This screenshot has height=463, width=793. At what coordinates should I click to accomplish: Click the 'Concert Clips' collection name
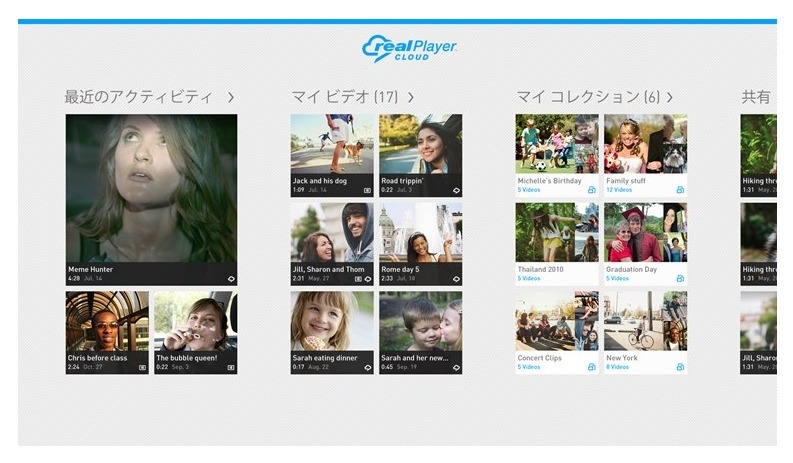click(x=540, y=358)
